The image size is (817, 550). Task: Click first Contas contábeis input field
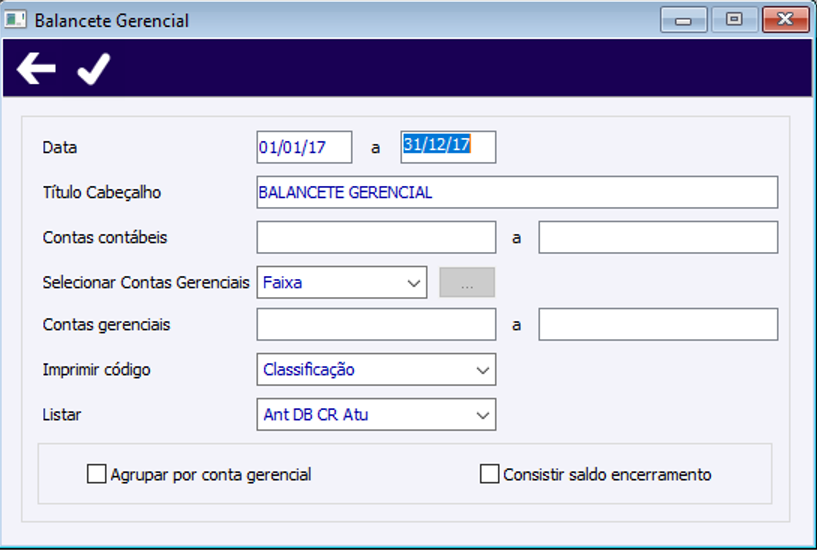pyautogui.click(x=376, y=238)
